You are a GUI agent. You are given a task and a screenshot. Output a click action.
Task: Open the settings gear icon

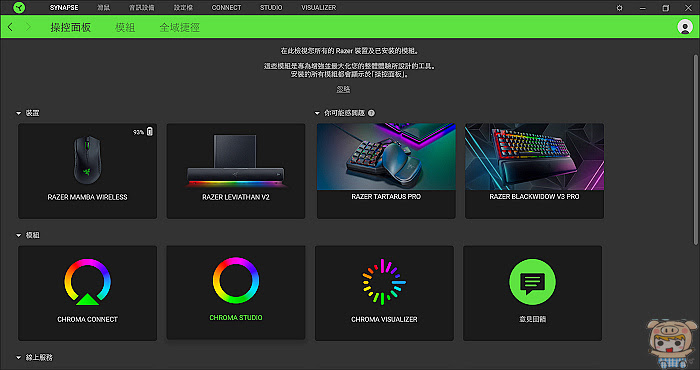pyautogui.click(x=619, y=8)
